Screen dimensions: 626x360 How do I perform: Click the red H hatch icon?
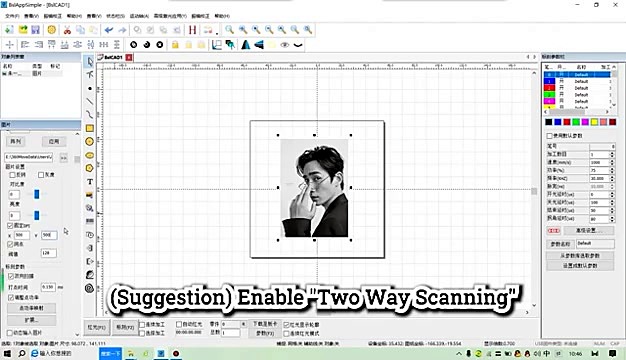pyautogui.click(x=192, y=30)
